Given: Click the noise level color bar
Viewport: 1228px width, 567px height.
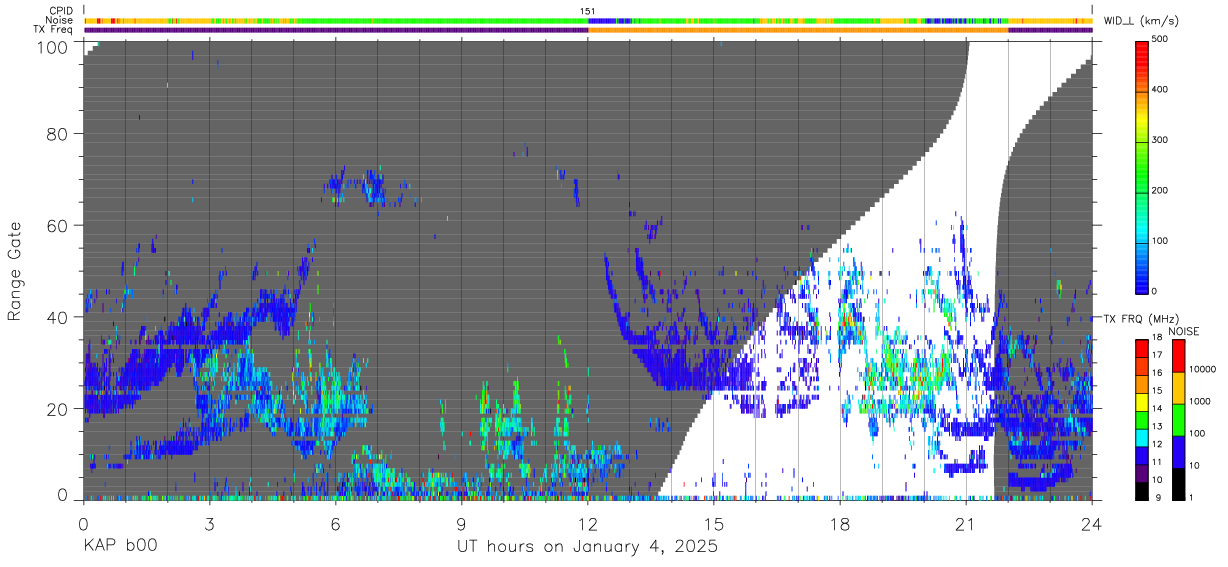Looking at the screenshot, I should [1179, 419].
